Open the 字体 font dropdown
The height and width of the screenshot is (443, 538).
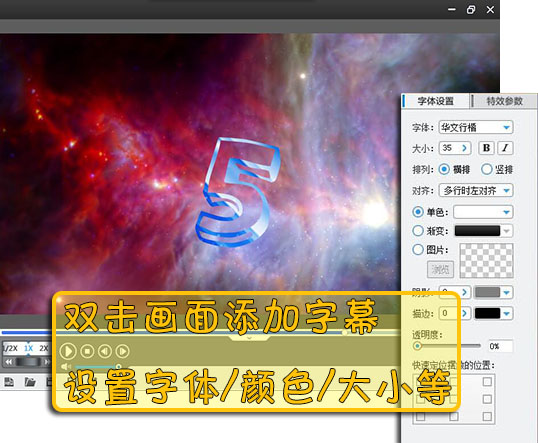(x=476, y=127)
